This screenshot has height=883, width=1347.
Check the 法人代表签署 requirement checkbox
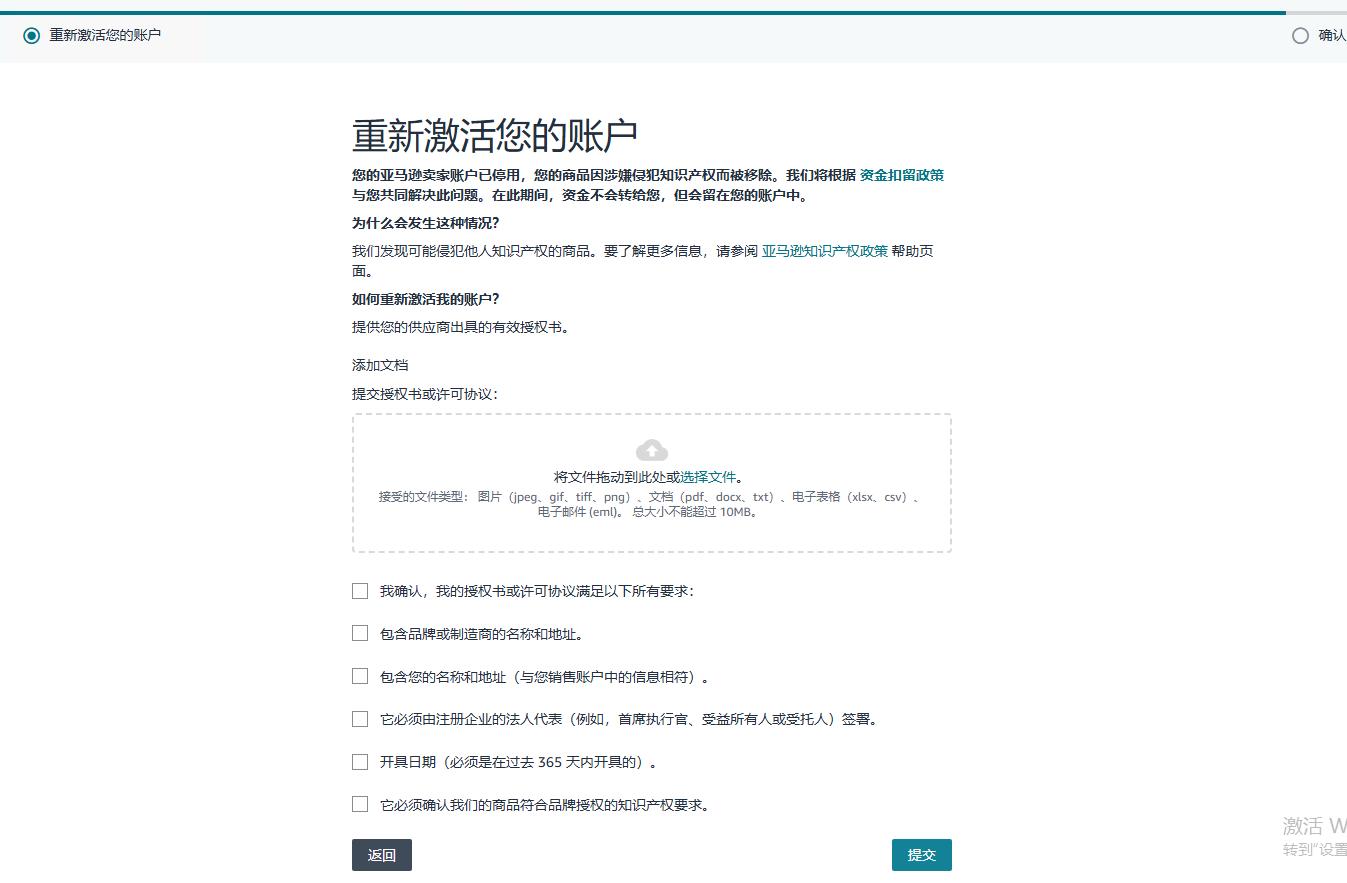[360, 719]
